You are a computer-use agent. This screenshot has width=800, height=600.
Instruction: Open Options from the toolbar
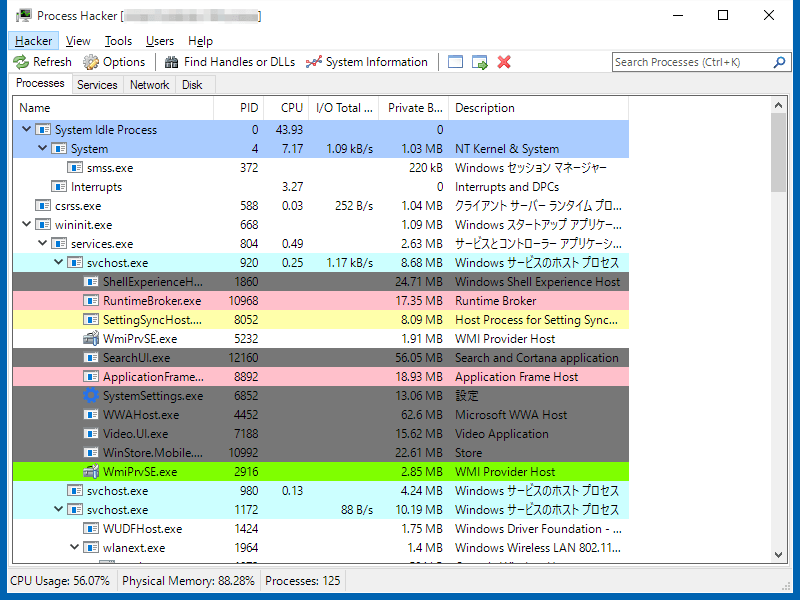pos(114,62)
